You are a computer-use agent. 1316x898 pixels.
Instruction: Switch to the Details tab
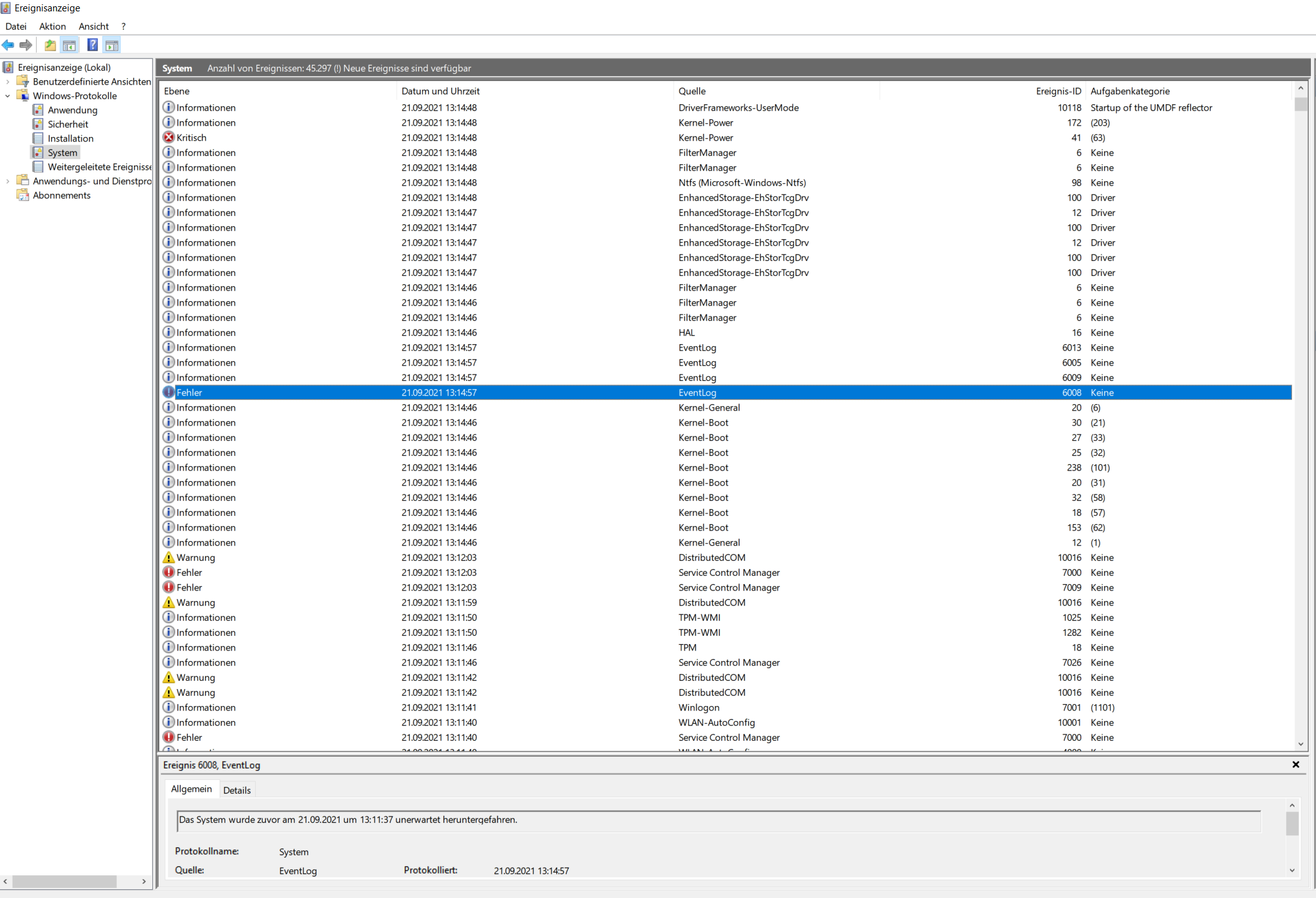[x=237, y=790]
